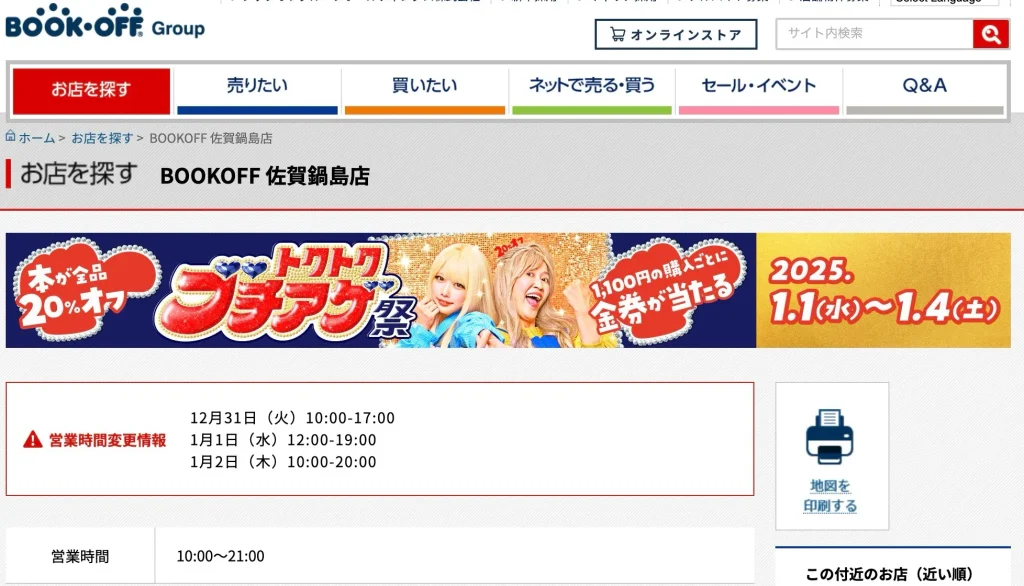Click the BOOKOFF 佐賀鍋島店 page title
This screenshot has height=586, width=1024.
coord(264,176)
